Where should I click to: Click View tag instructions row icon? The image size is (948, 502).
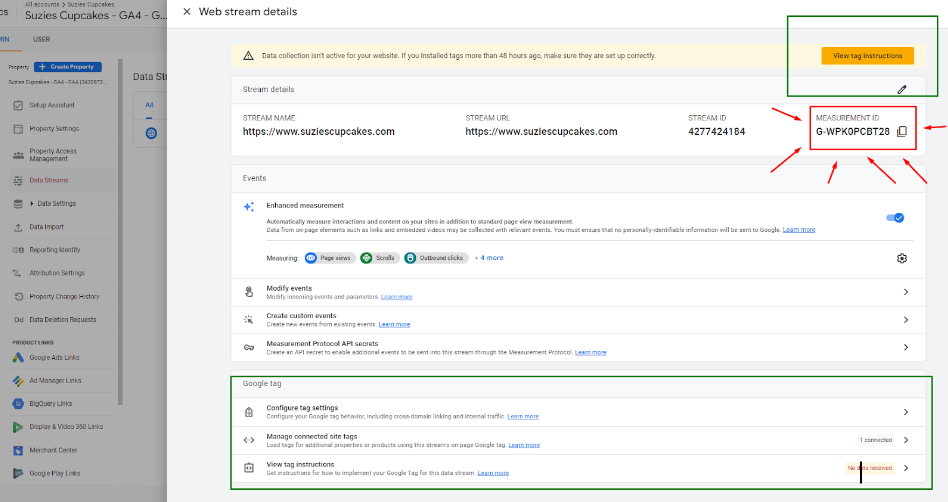tap(248, 468)
